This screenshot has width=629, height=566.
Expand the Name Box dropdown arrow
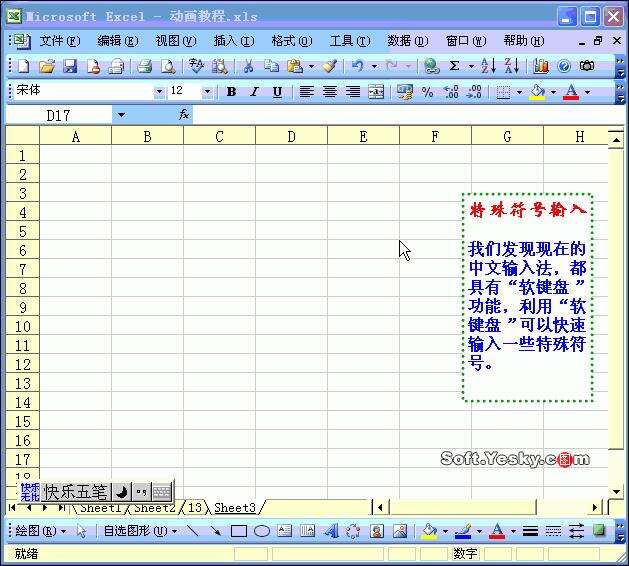coord(121,116)
